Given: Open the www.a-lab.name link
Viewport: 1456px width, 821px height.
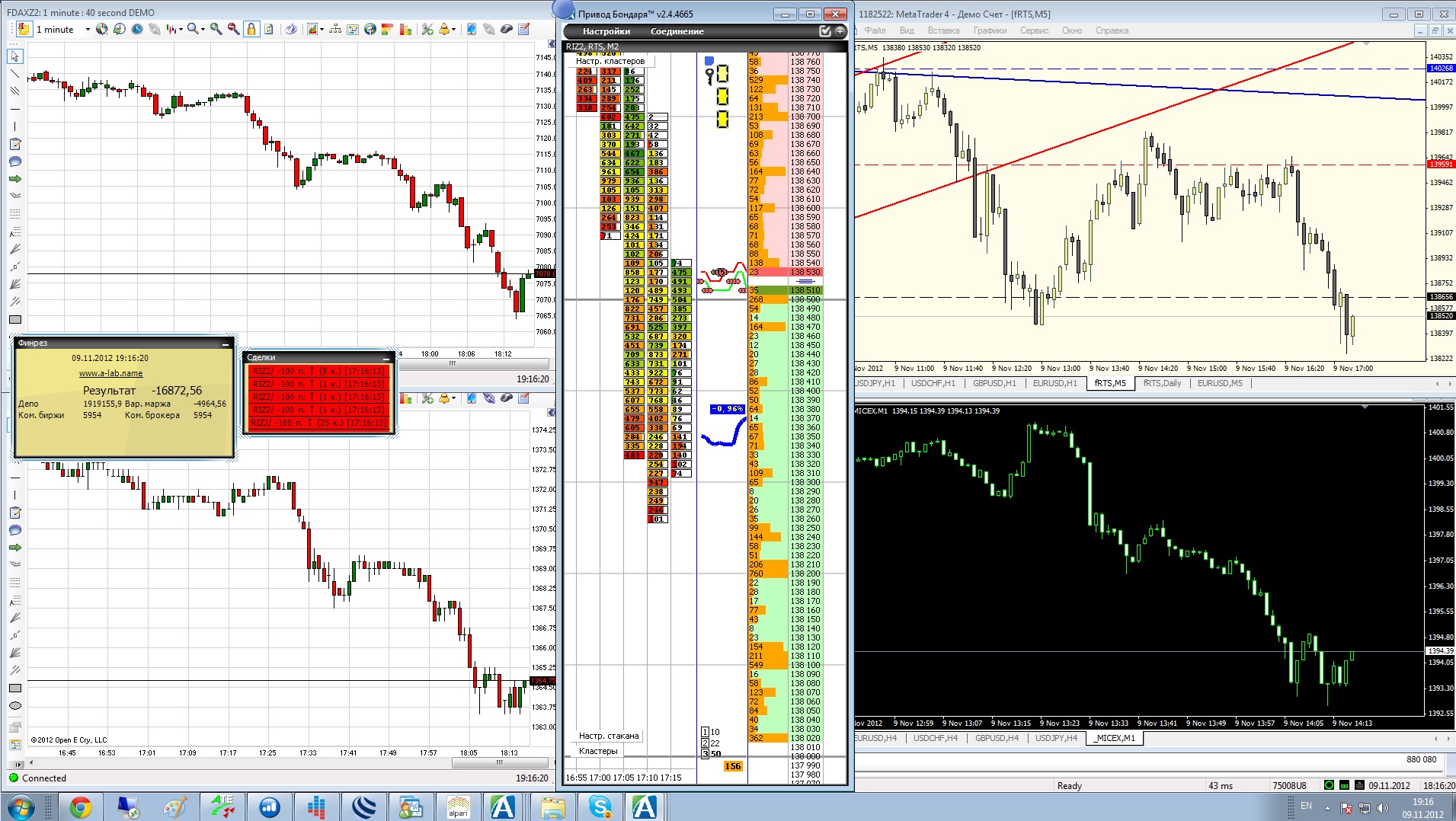Looking at the screenshot, I should (x=110, y=373).
